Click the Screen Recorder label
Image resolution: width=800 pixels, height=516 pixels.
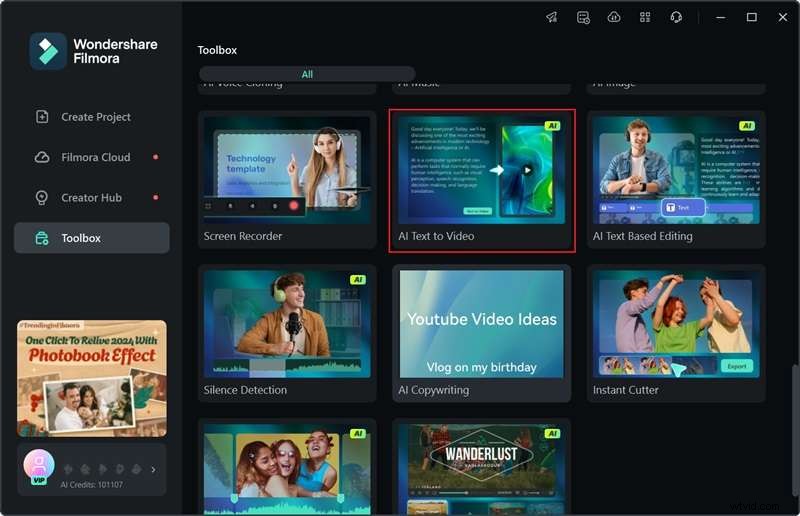pos(243,236)
